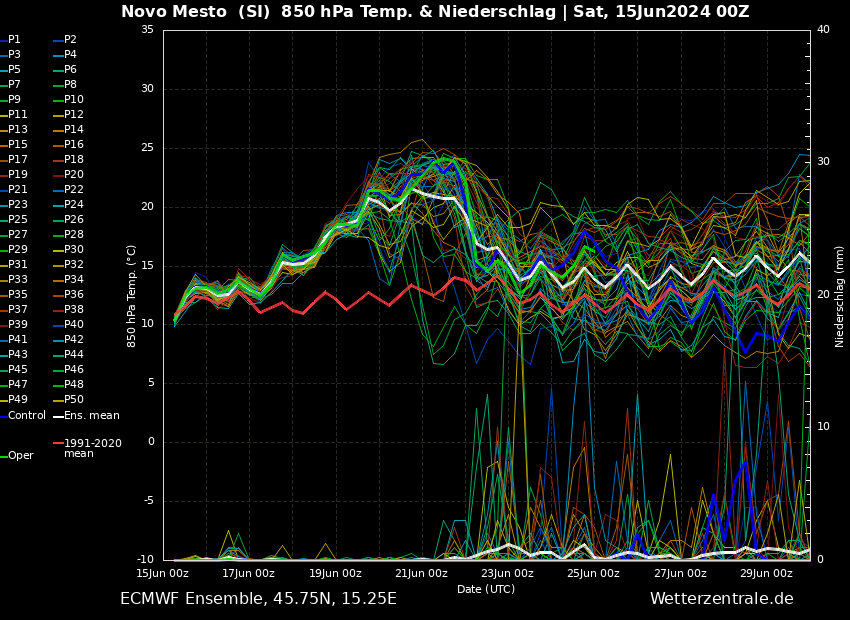The image size is (850, 620).
Task: Select the P50 legend entry
Action: (x=73, y=400)
